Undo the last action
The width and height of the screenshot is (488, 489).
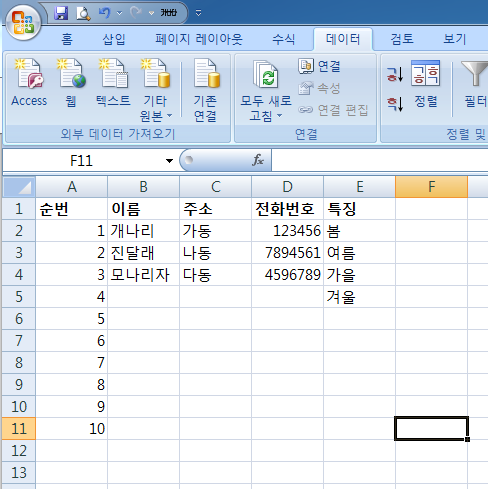(x=105, y=13)
